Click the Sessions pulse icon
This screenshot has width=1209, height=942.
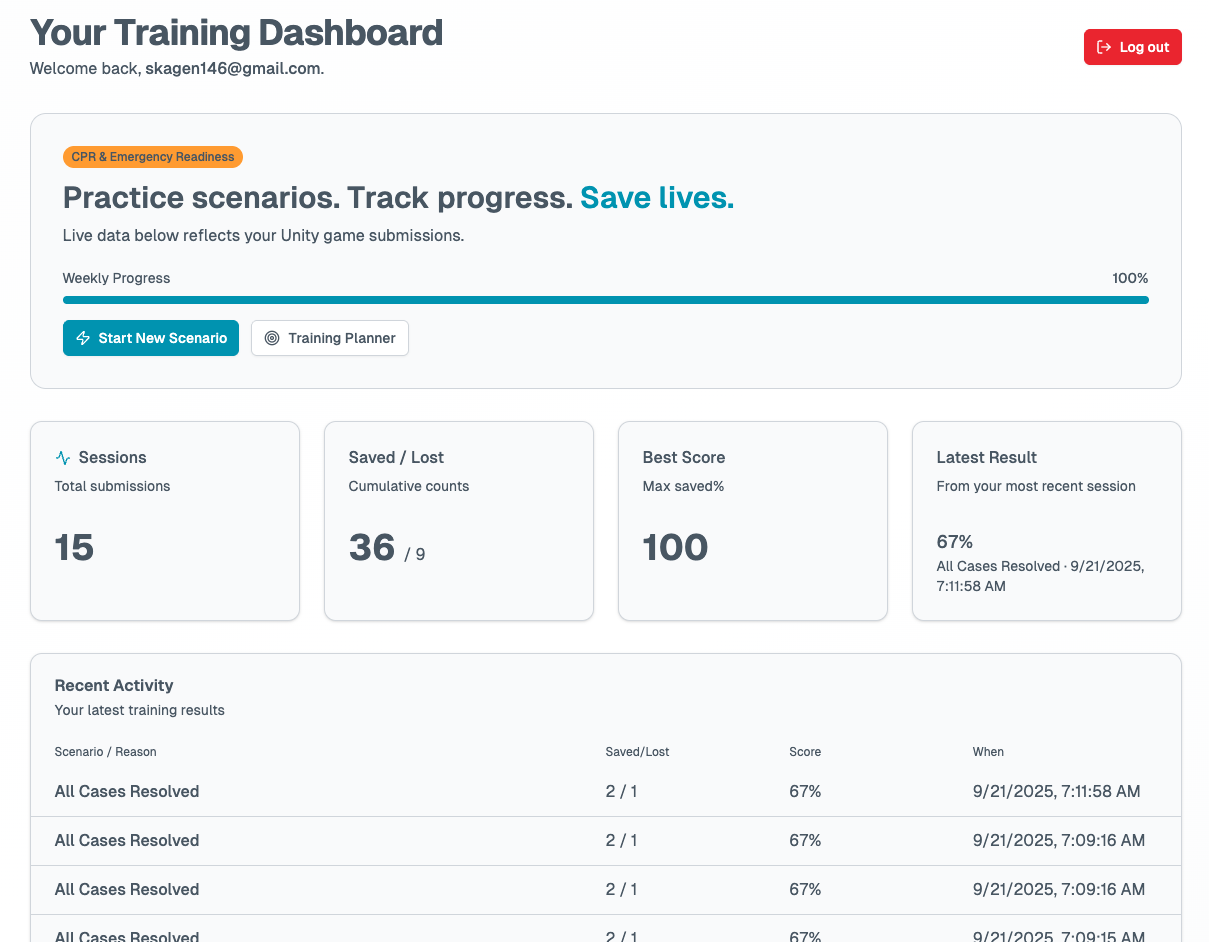point(63,458)
